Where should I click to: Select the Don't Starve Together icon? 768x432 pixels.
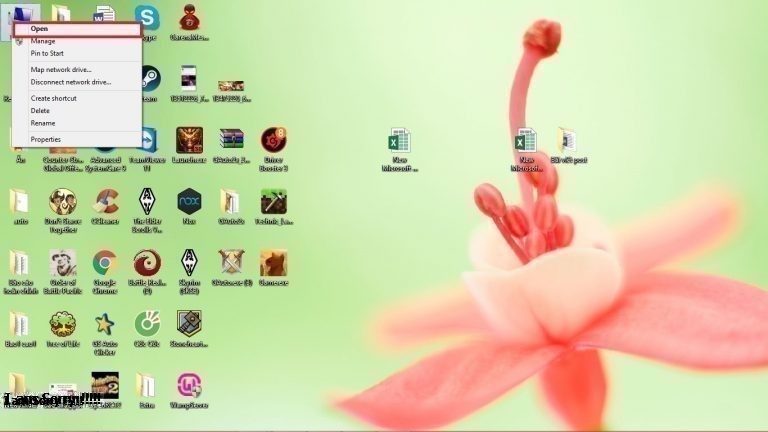tap(63, 201)
